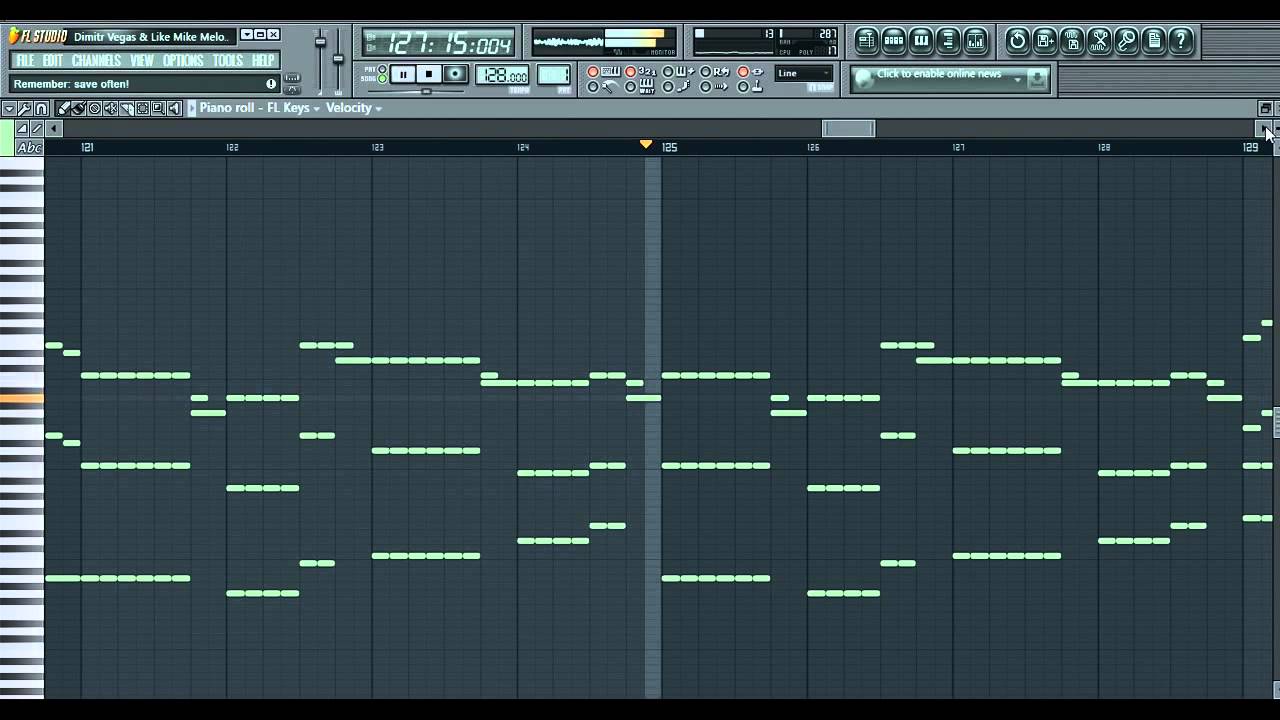This screenshot has height=720, width=1280.
Task: Pause playback with the pause button
Action: 403,74
